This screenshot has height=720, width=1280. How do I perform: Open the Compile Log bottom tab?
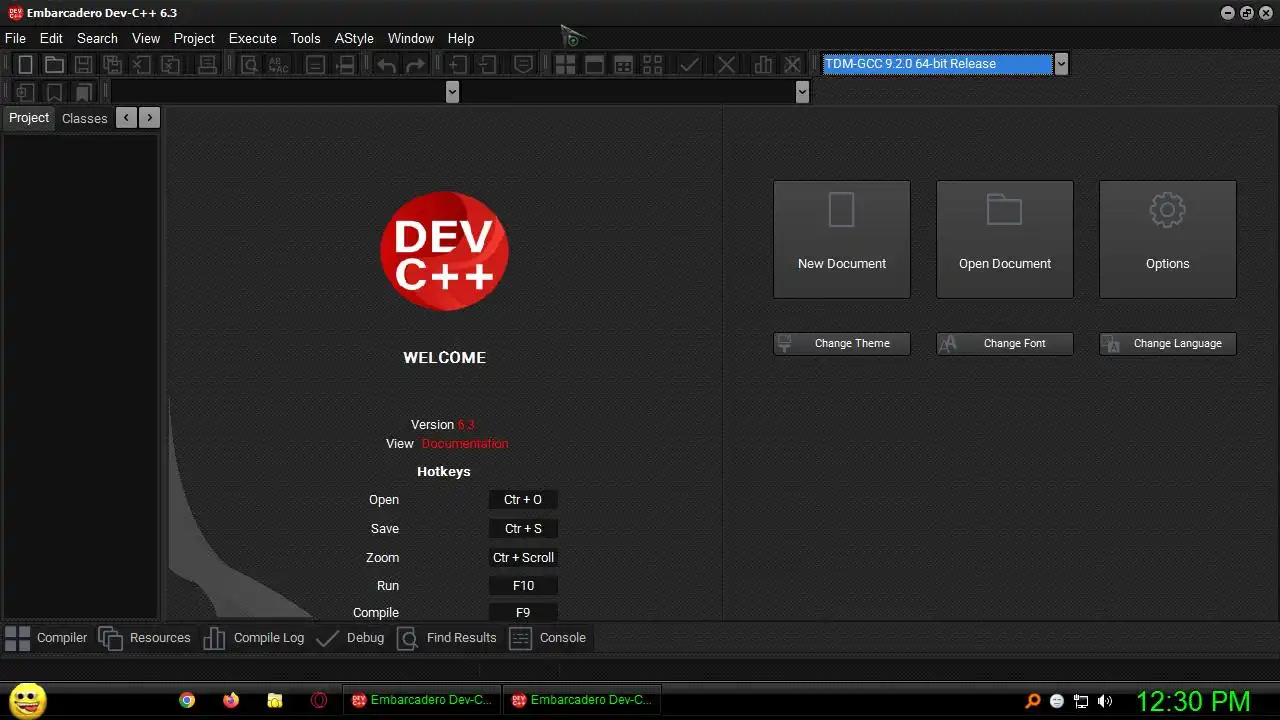click(254, 638)
